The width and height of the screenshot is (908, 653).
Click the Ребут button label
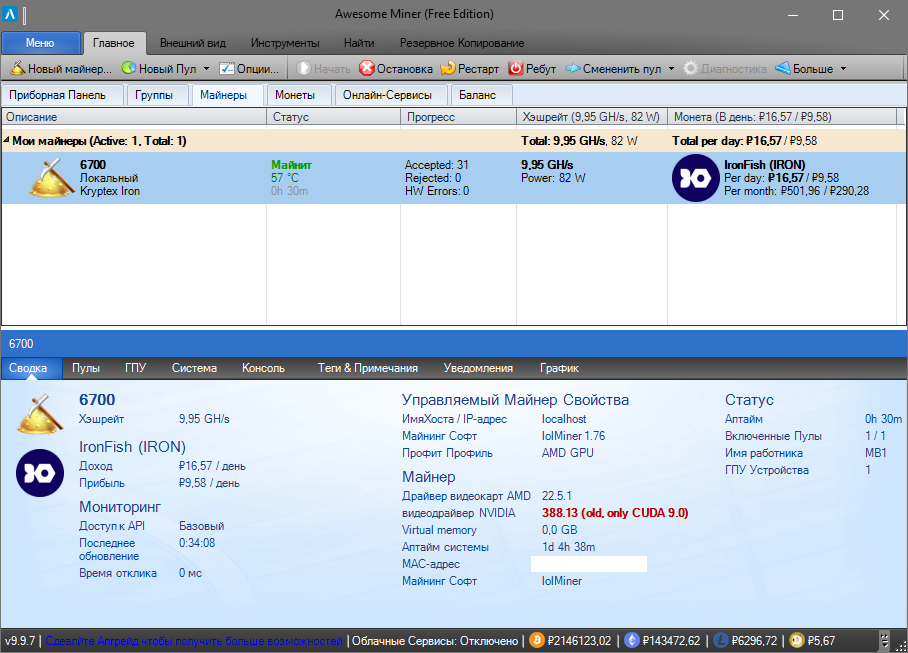(541, 69)
